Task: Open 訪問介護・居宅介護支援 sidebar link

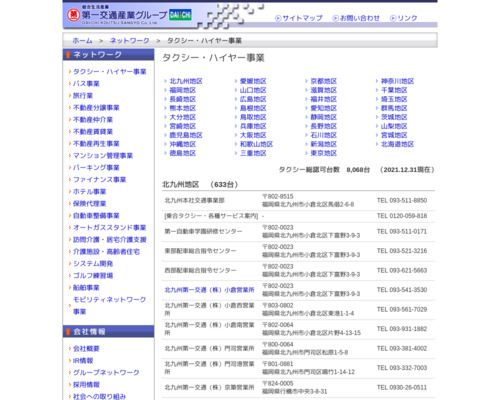Action: pyautogui.click(x=110, y=240)
